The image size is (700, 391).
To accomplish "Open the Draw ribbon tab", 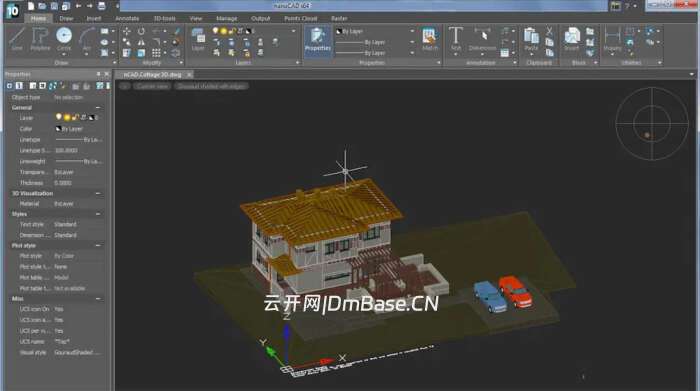I will [x=66, y=18].
